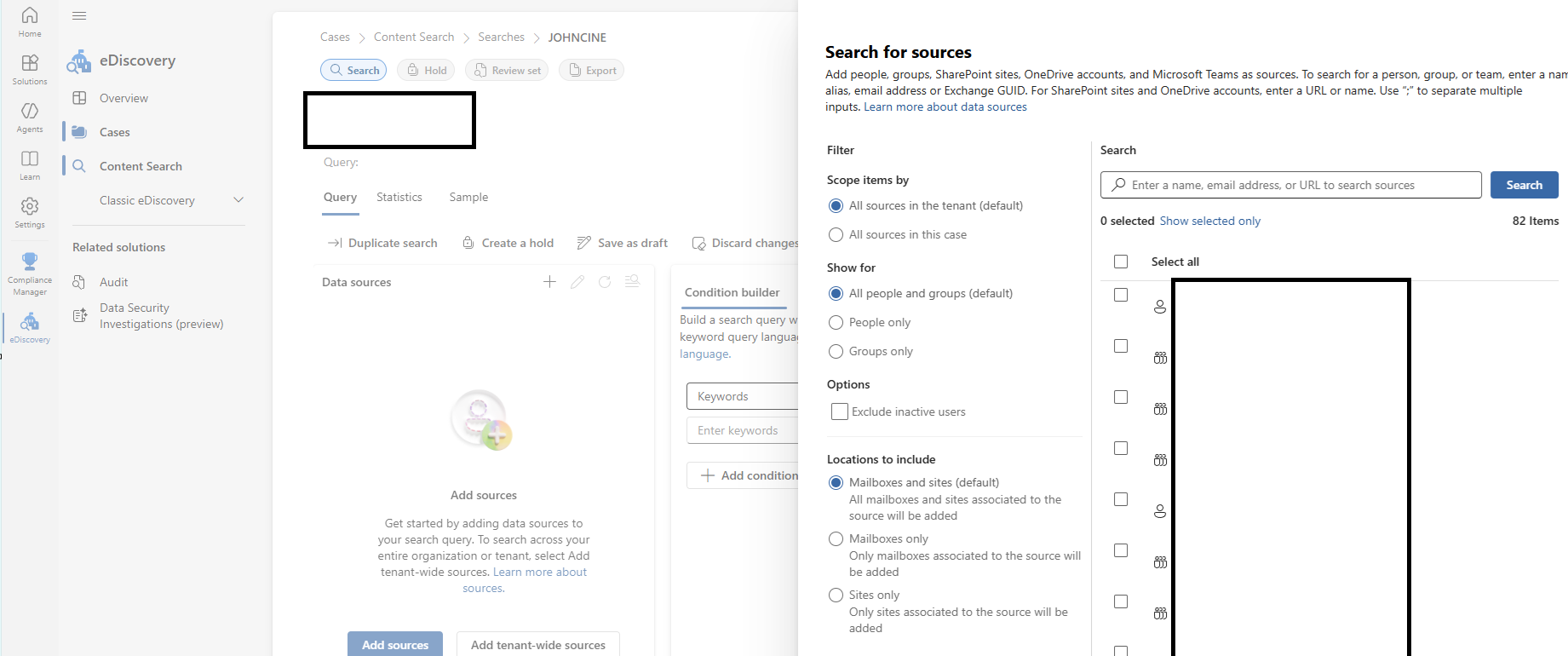Click the eDiscovery header logo icon
The height and width of the screenshot is (656, 1568).
coord(78,61)
